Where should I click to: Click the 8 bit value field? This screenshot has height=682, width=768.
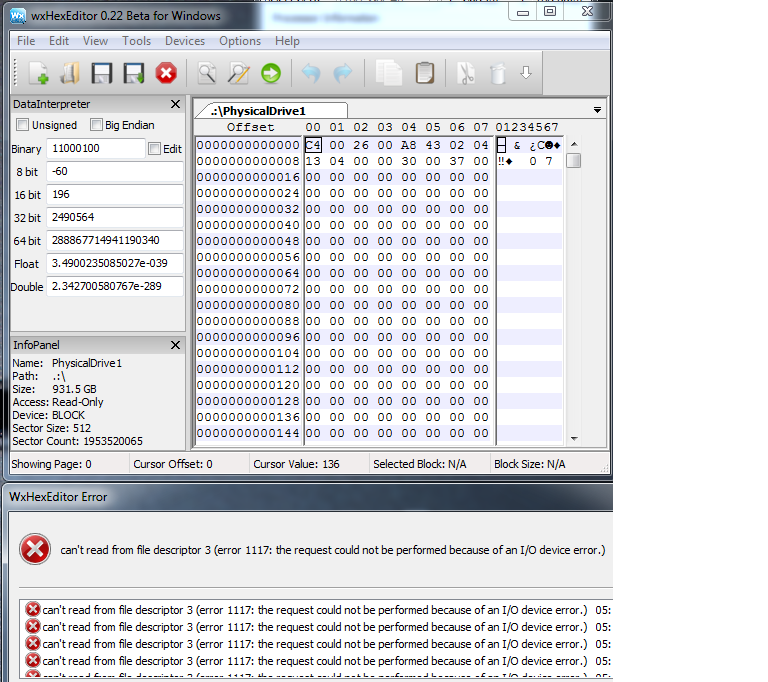tap(115, 171)
